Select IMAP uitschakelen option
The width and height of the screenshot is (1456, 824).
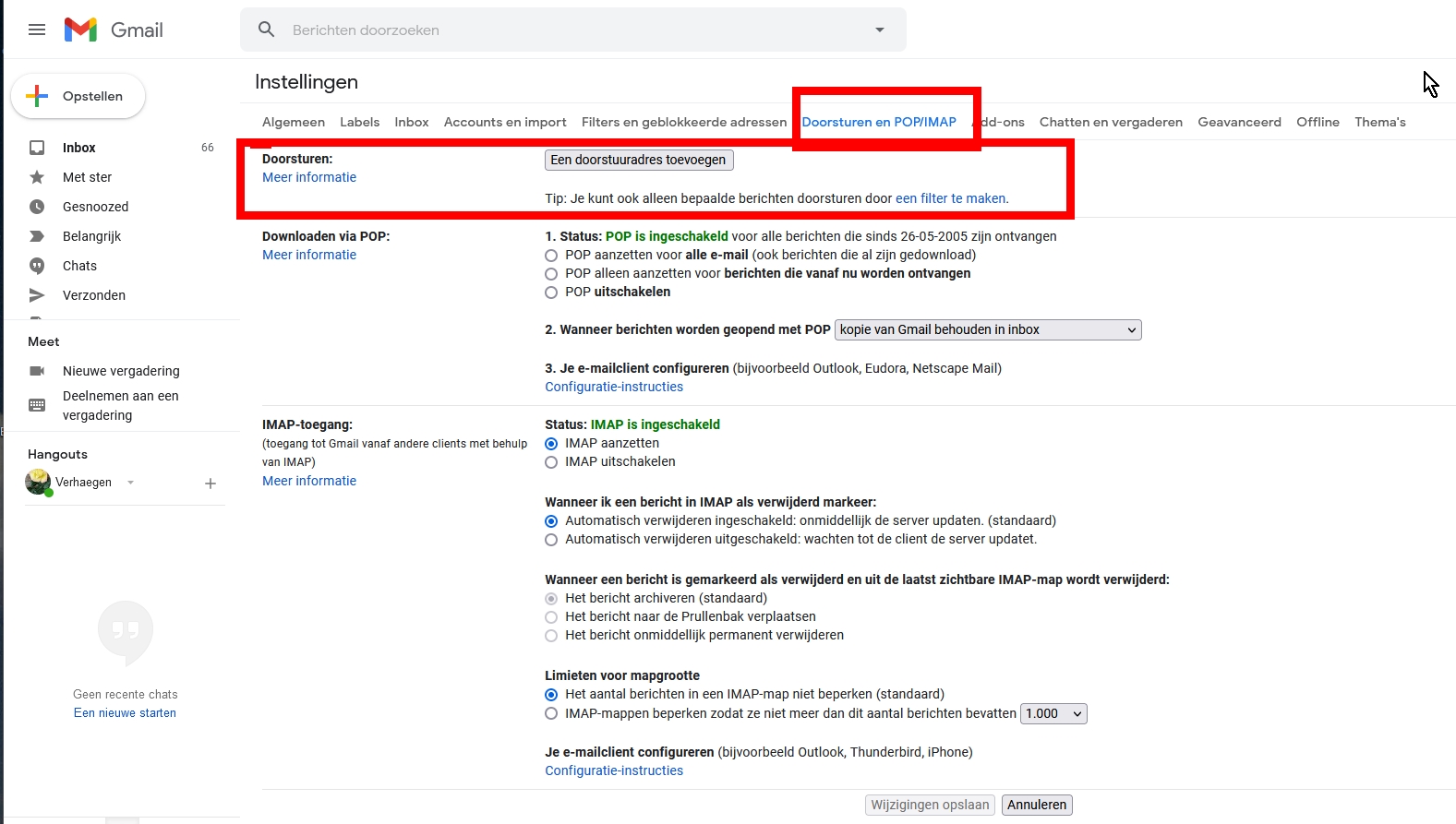(x=551, y=462)
